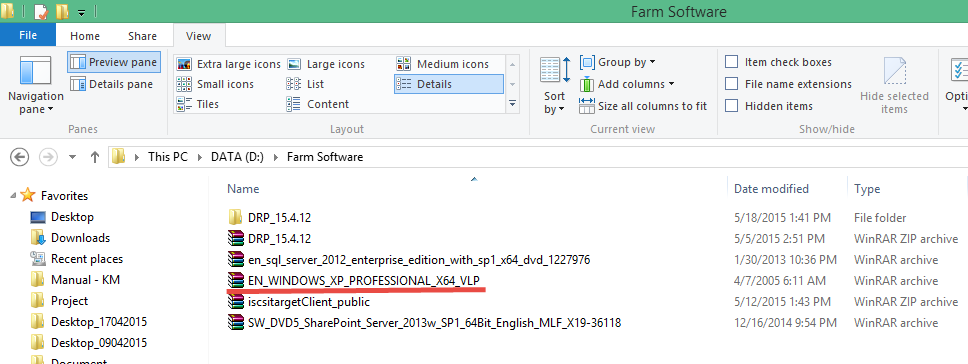
Task: Collapse the Favorites tree node
Action: (13, 196)
